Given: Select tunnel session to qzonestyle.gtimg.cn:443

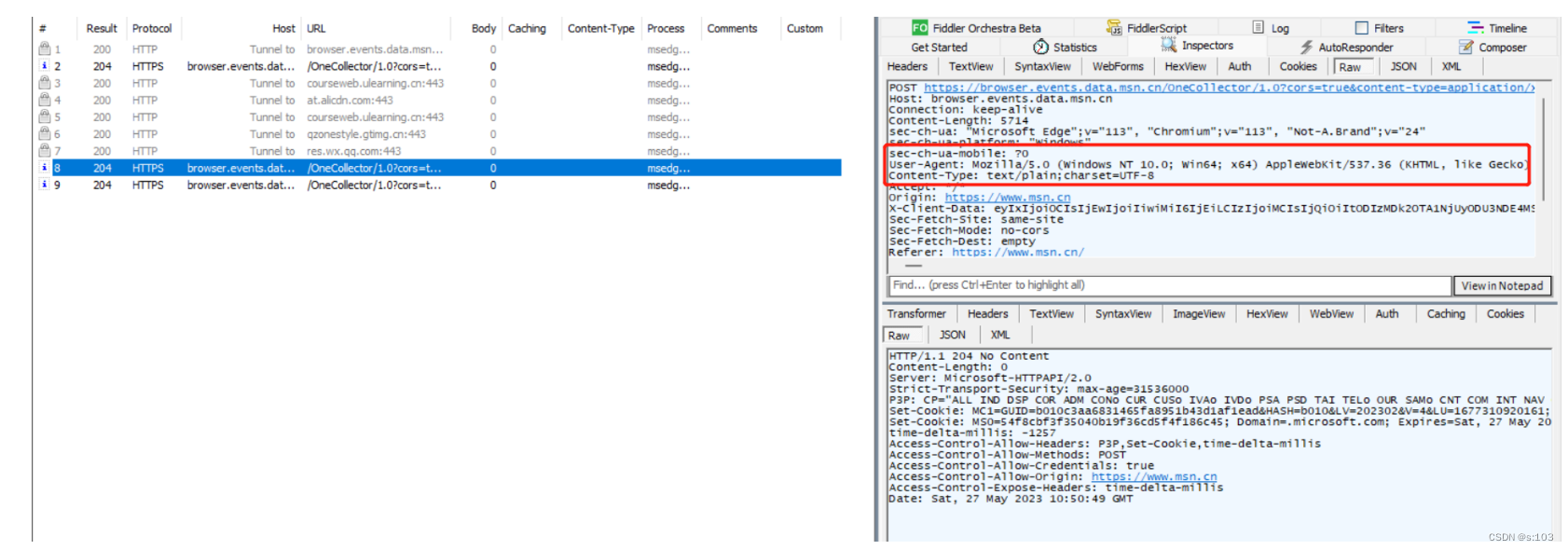Looking at the screenshot, I should point(438,134).
